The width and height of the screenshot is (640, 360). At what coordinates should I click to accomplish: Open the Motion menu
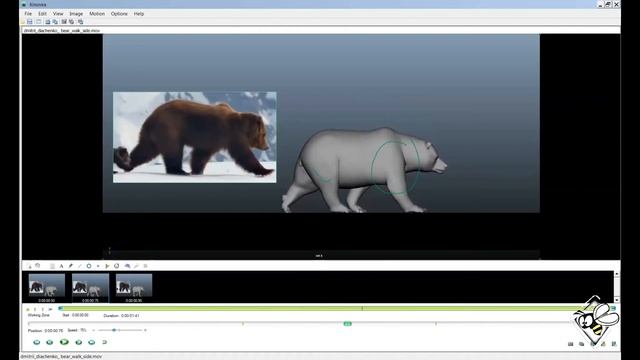pyautogui.click(x=97, y=14)
